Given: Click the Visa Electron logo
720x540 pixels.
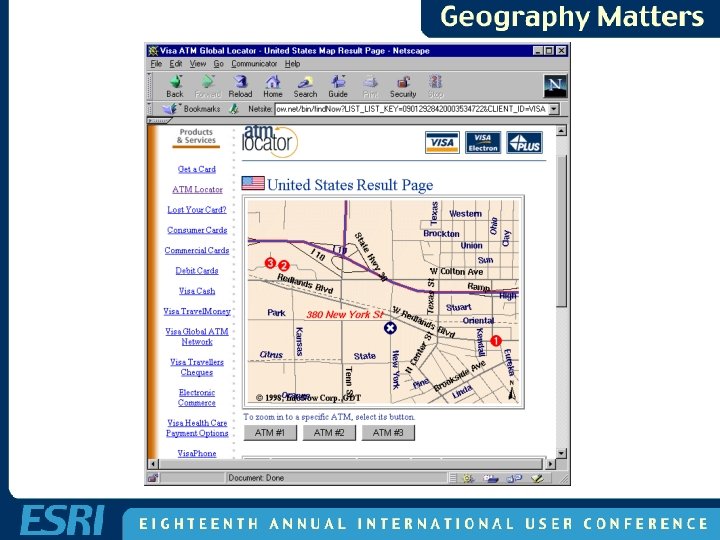Looking at the screenshot, I should point(483,142).
